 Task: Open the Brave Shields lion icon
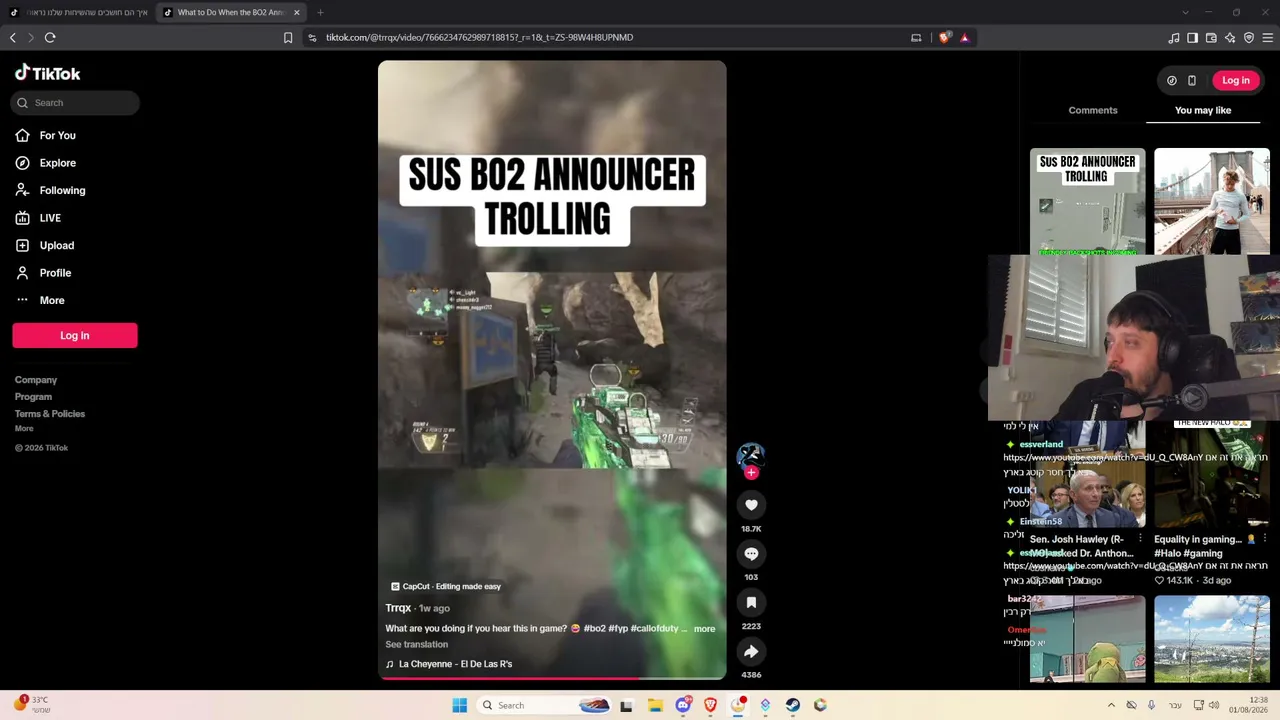[944, 38]
